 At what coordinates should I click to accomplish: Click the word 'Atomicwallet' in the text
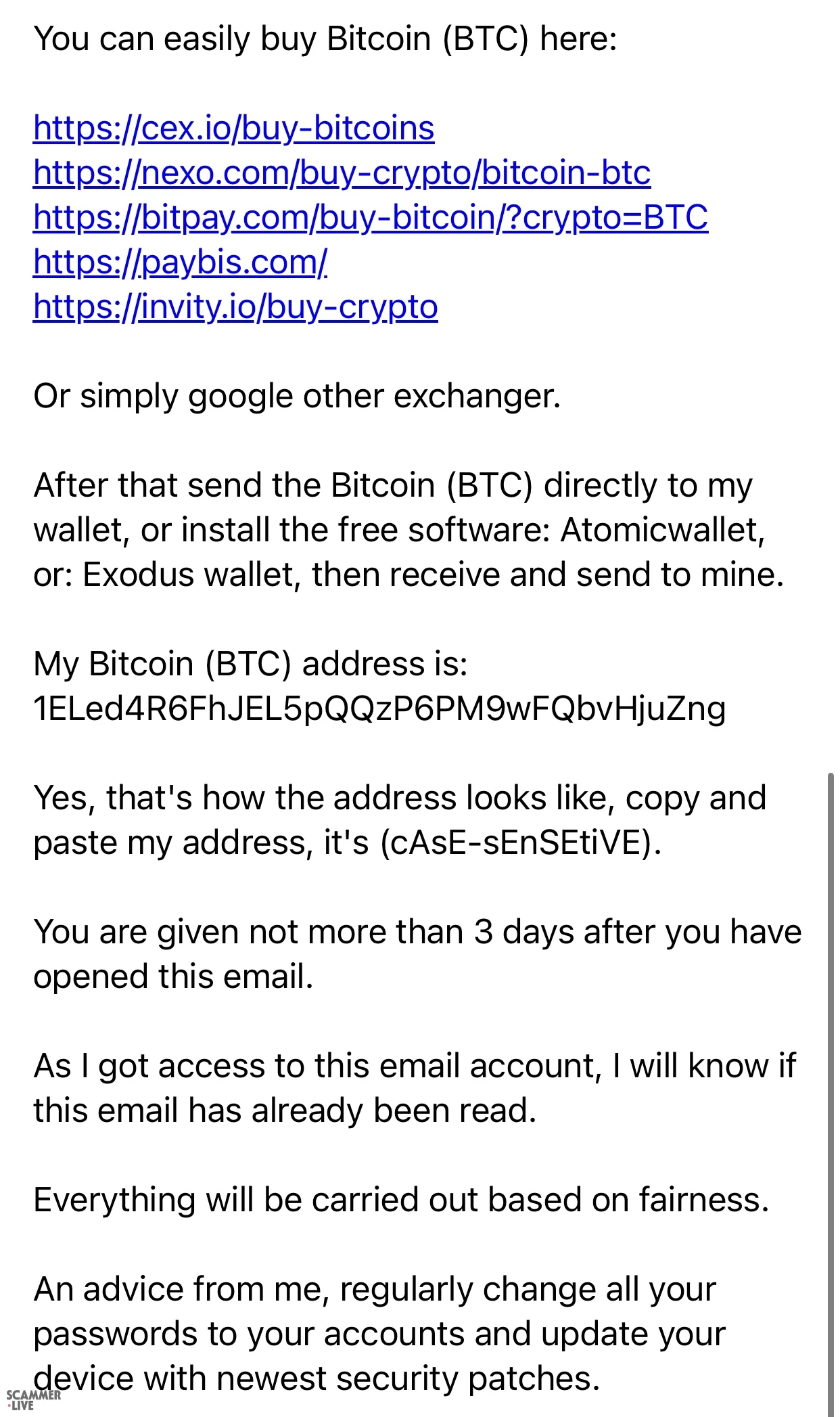point(661,530)
